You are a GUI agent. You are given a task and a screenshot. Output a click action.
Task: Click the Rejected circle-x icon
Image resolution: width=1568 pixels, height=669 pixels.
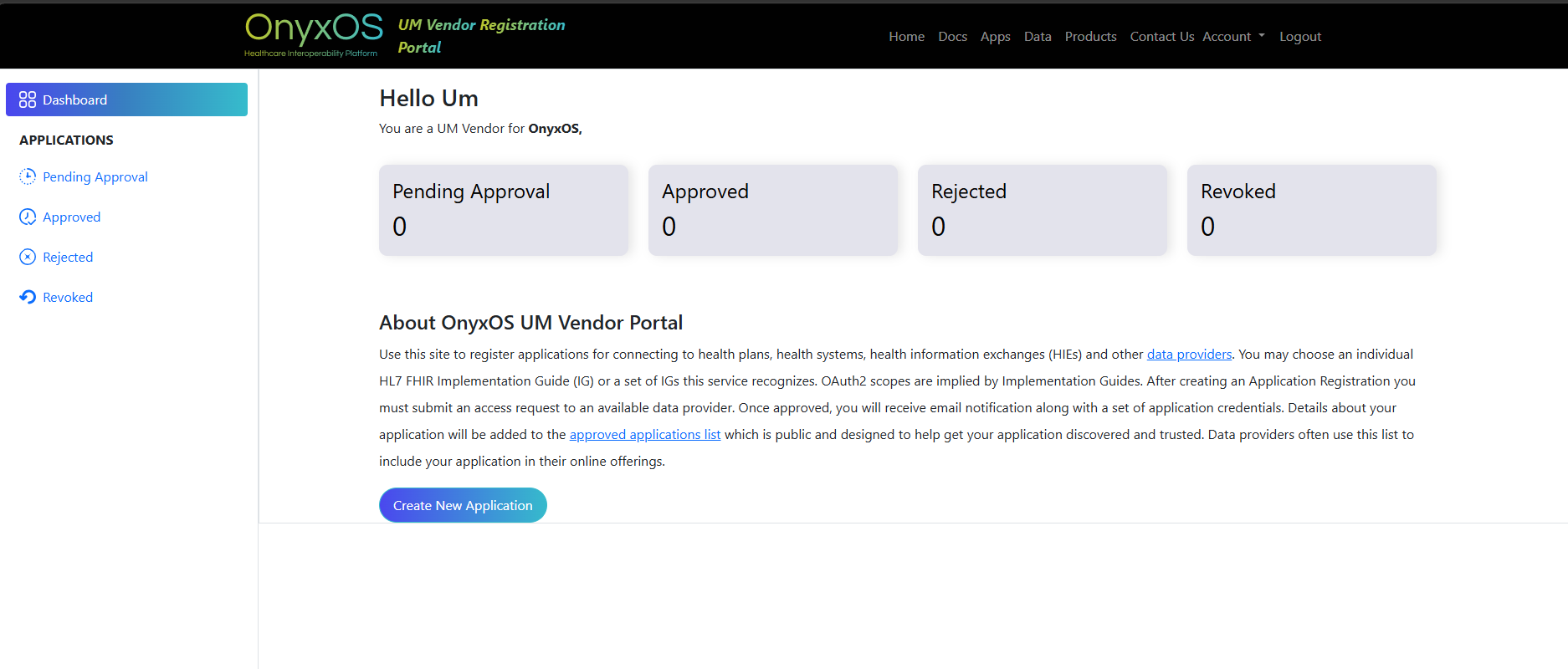[x=28, y=257]
